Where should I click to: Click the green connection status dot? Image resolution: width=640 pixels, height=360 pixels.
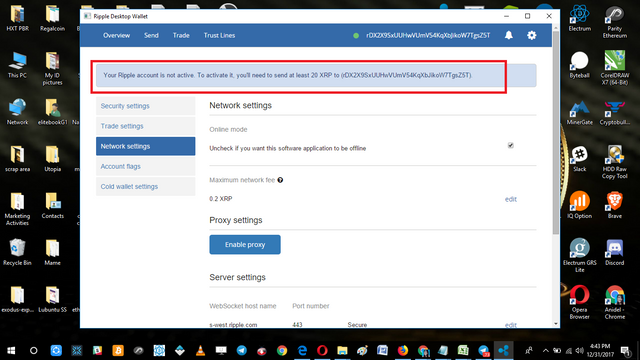[x=356, y=36]
